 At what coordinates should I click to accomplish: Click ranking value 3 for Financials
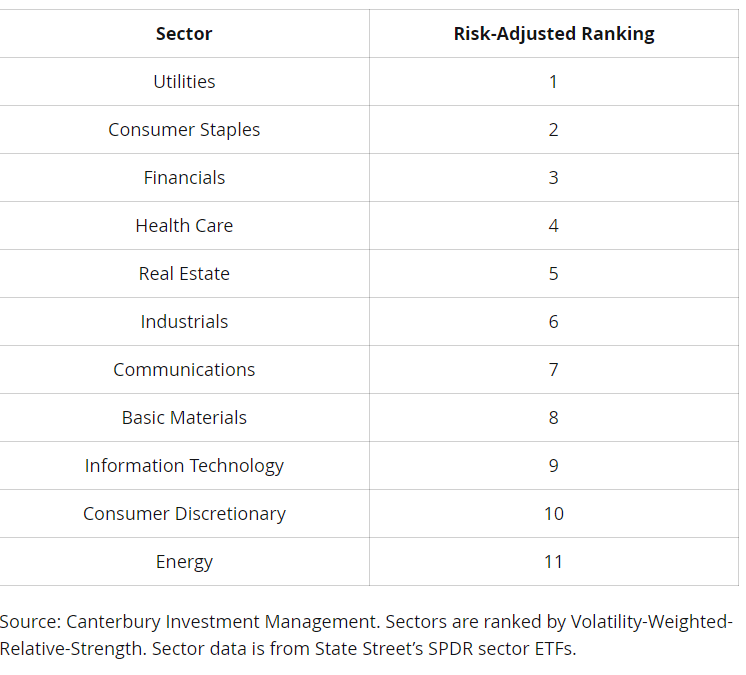(x=553, y=178)
